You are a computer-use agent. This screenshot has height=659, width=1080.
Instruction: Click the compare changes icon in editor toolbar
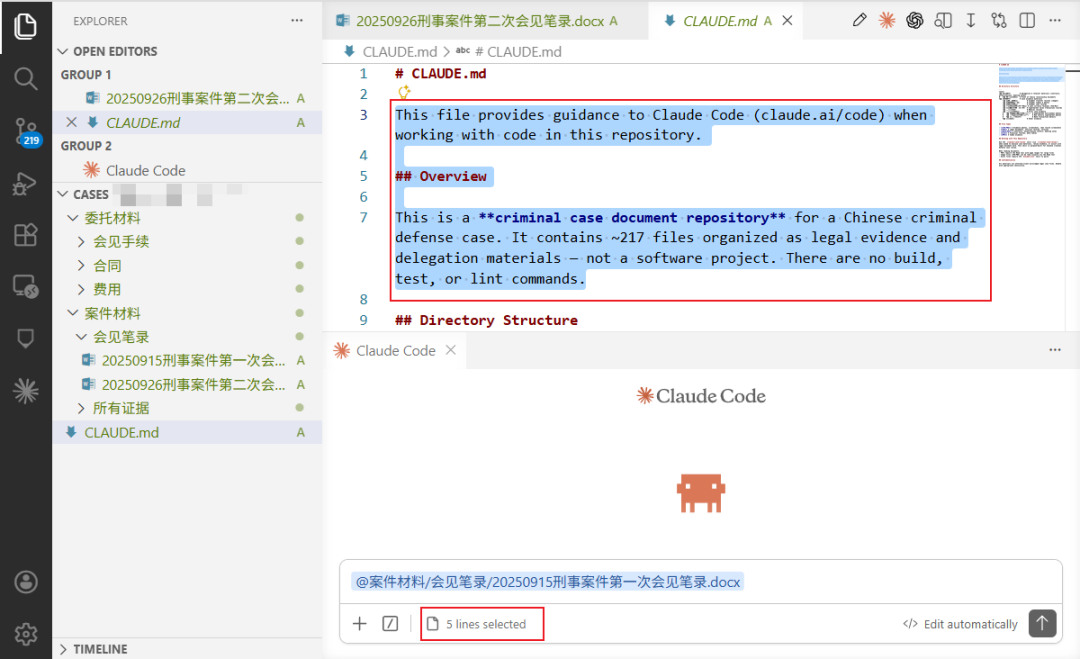tap(999, 21)
